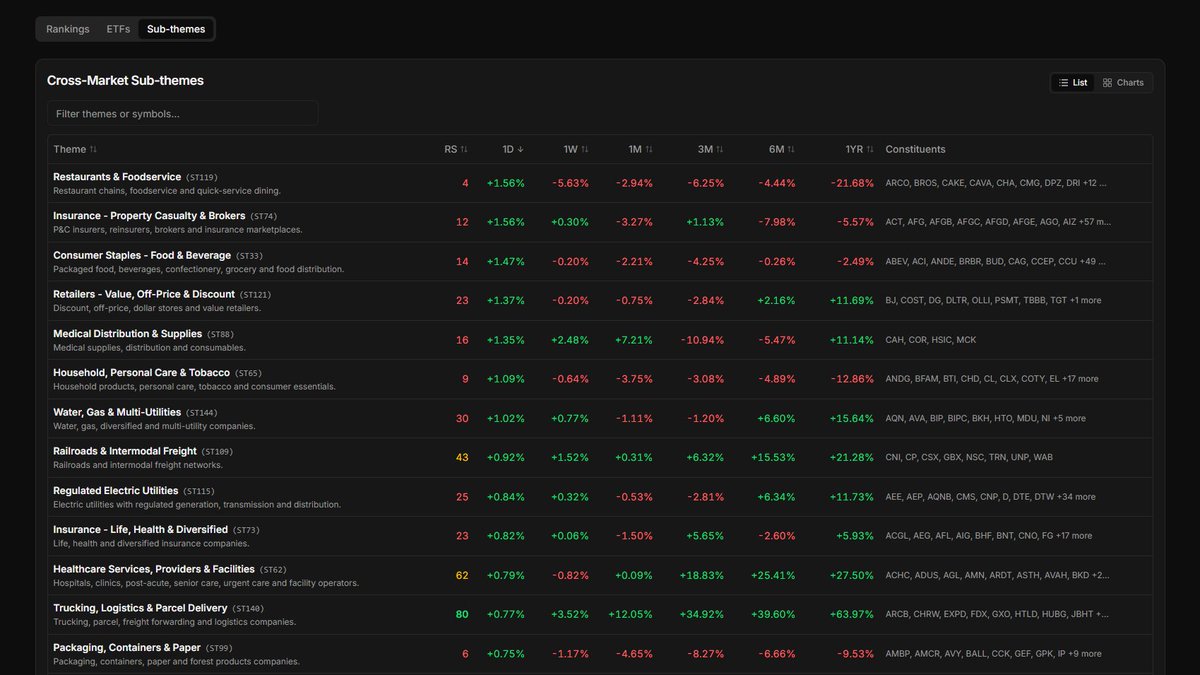1200x675 pixels.
Task: Select Water, Gas & Multi-Utilities row title
Action: click(117, 412)
